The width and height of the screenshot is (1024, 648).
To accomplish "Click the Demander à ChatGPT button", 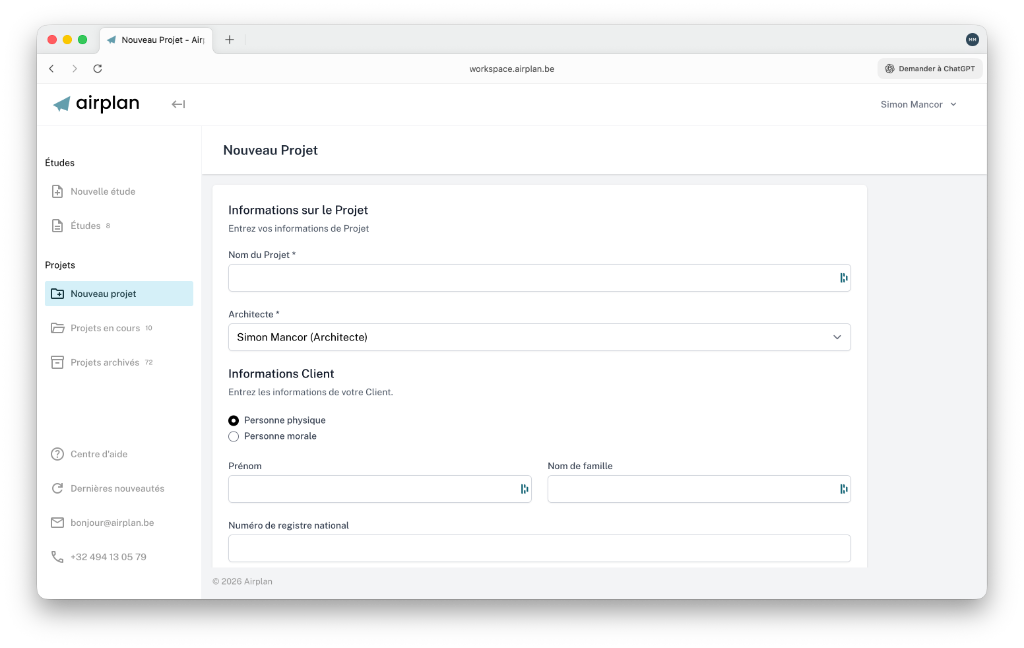I will tap(930, 69).
